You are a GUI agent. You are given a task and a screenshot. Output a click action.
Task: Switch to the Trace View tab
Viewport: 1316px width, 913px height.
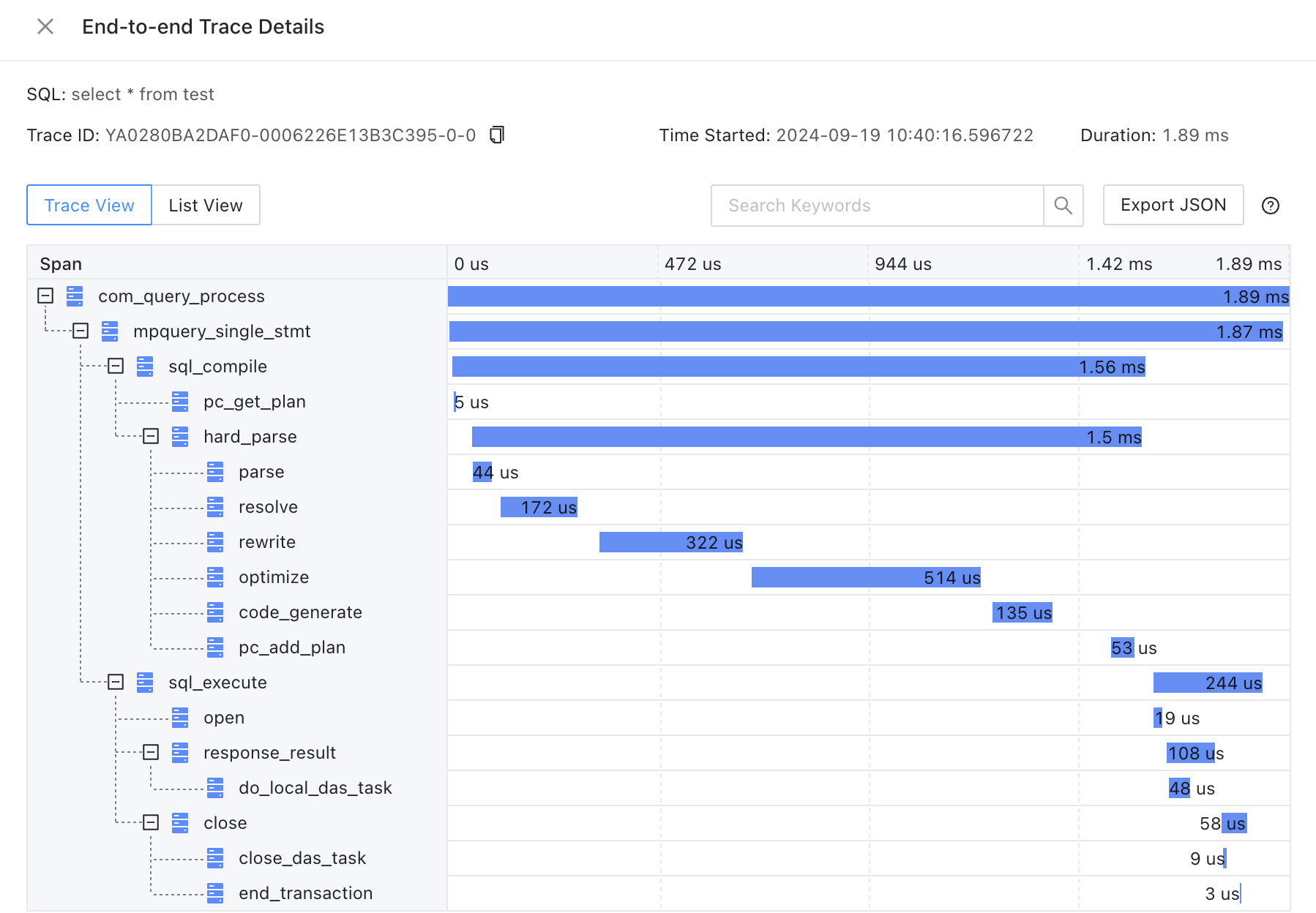[x=89, y=206]
